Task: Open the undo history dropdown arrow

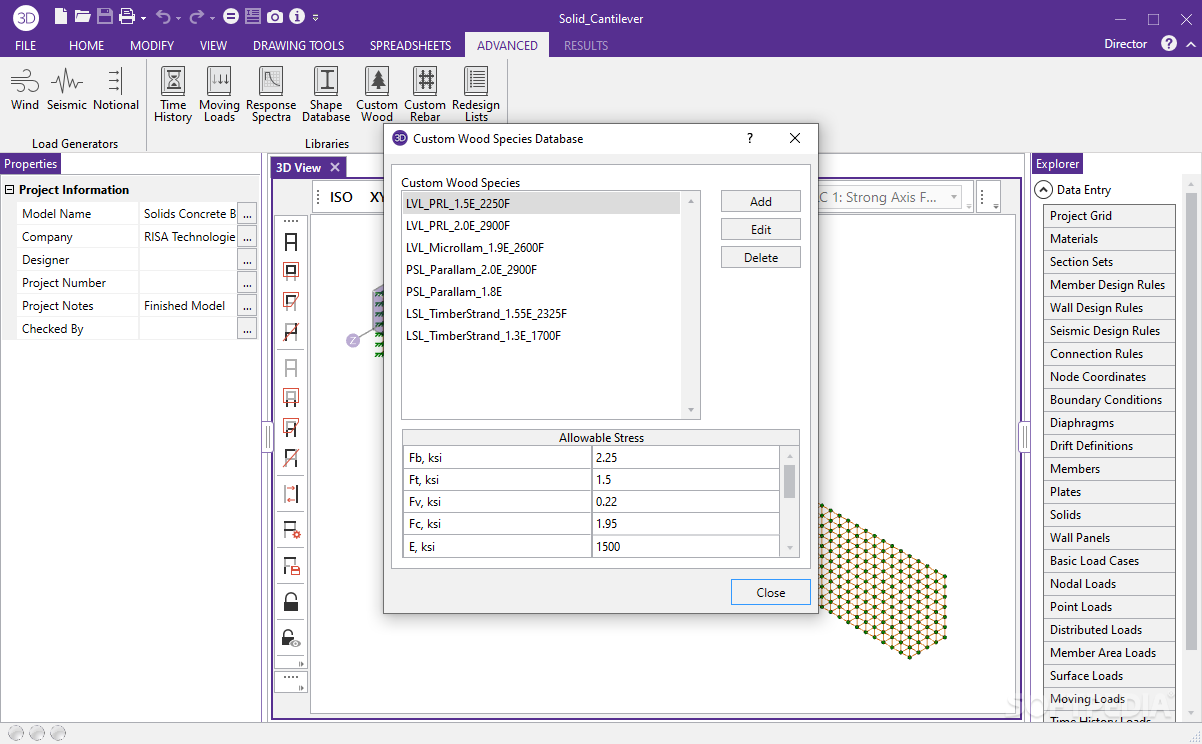Action: coord(180,18)
